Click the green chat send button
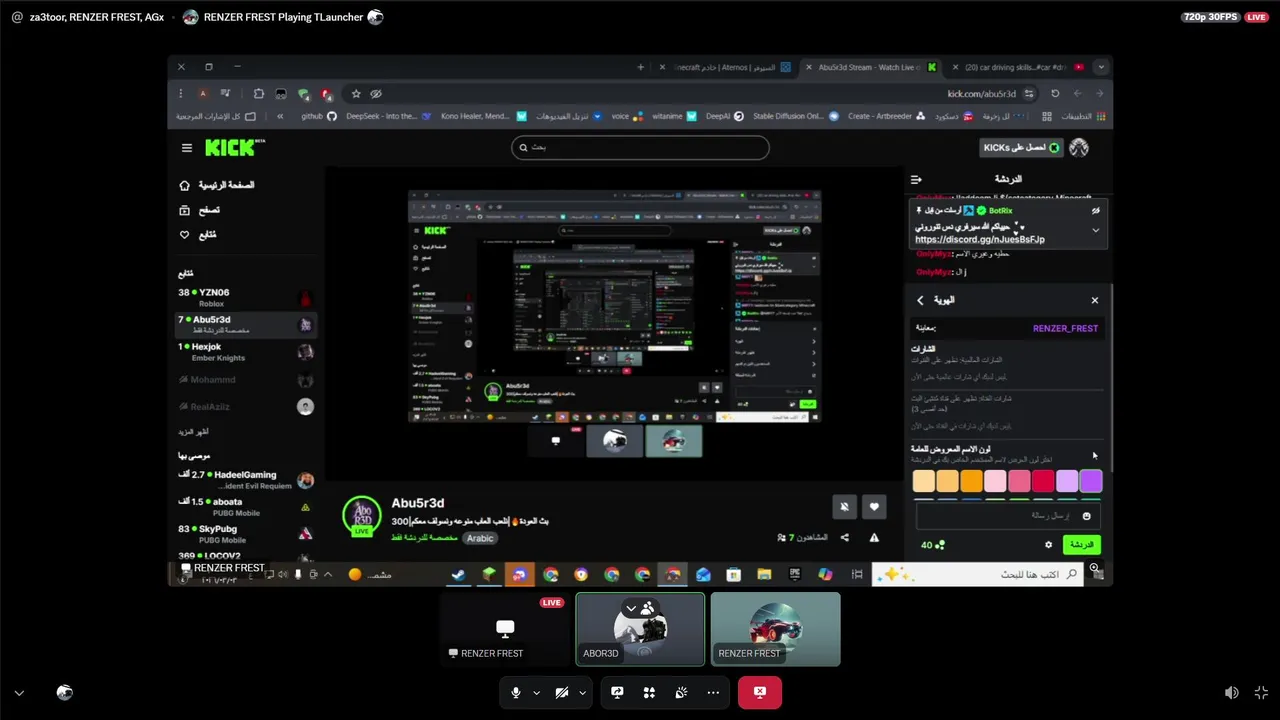The image size is (1280, 720). (x=1081, y=545)
